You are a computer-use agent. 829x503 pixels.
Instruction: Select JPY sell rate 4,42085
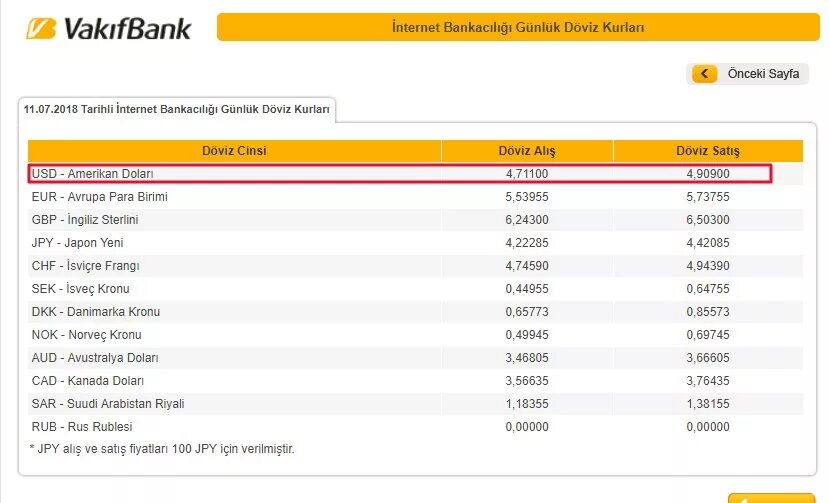[x=708, y=243]
